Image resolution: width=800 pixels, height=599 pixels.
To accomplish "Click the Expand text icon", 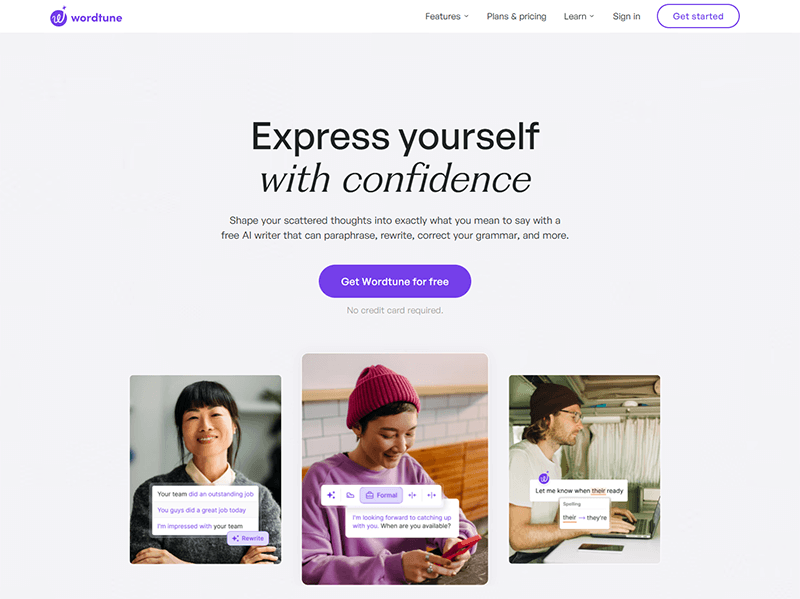I will (x=431, y=495).
